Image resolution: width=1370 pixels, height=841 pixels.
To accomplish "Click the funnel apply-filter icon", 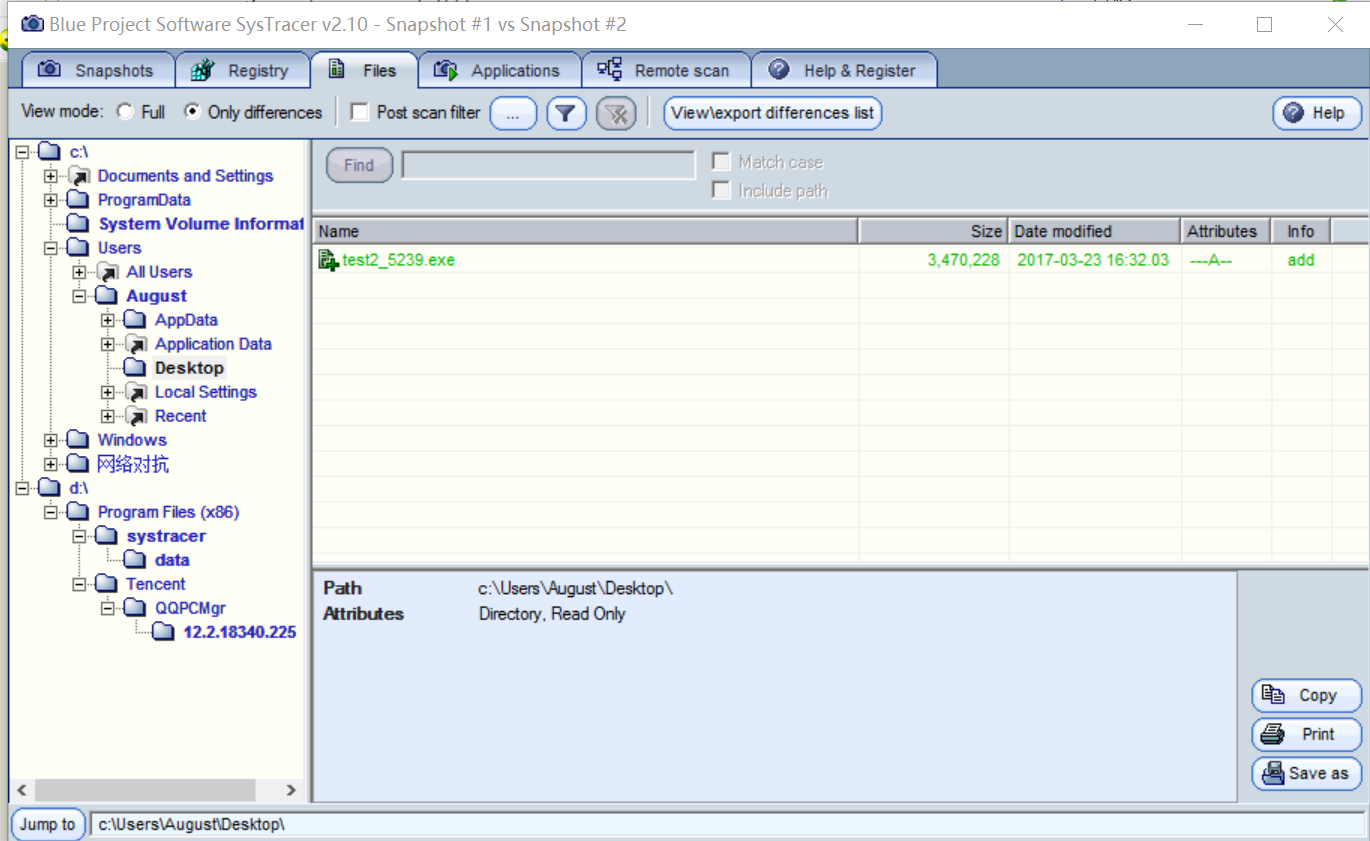I will 566,114.
